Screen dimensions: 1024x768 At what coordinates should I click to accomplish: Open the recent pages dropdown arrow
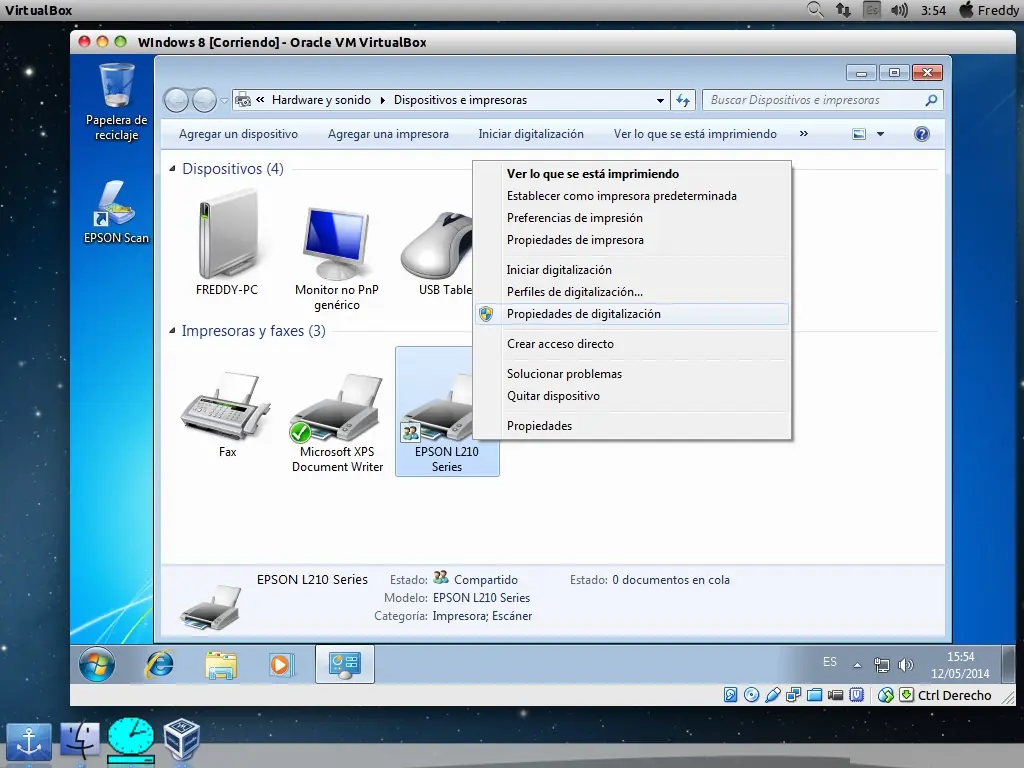pos(224,101)
